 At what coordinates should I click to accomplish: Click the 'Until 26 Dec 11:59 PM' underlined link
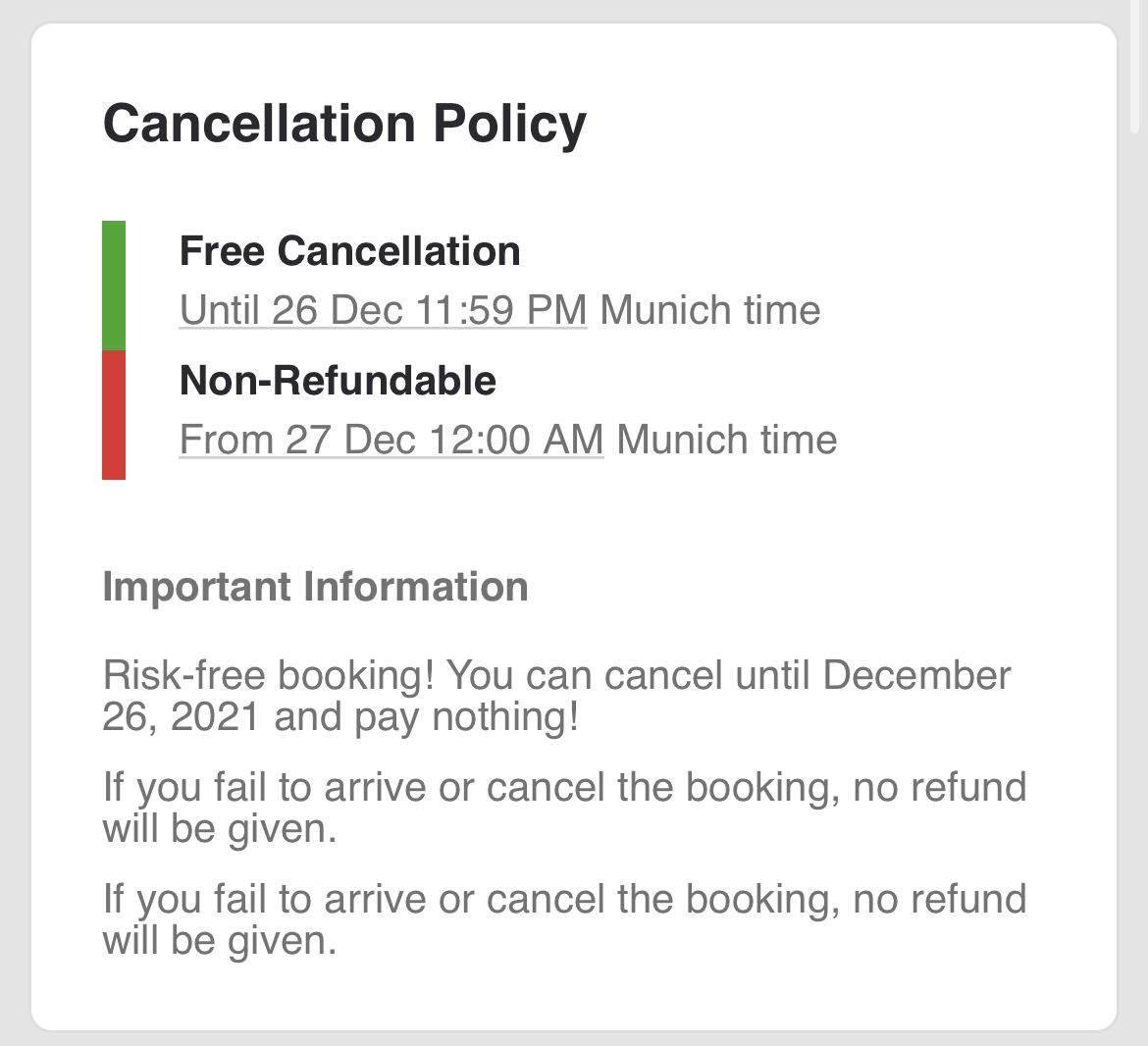pyautogui.click(x=383, y=310)
